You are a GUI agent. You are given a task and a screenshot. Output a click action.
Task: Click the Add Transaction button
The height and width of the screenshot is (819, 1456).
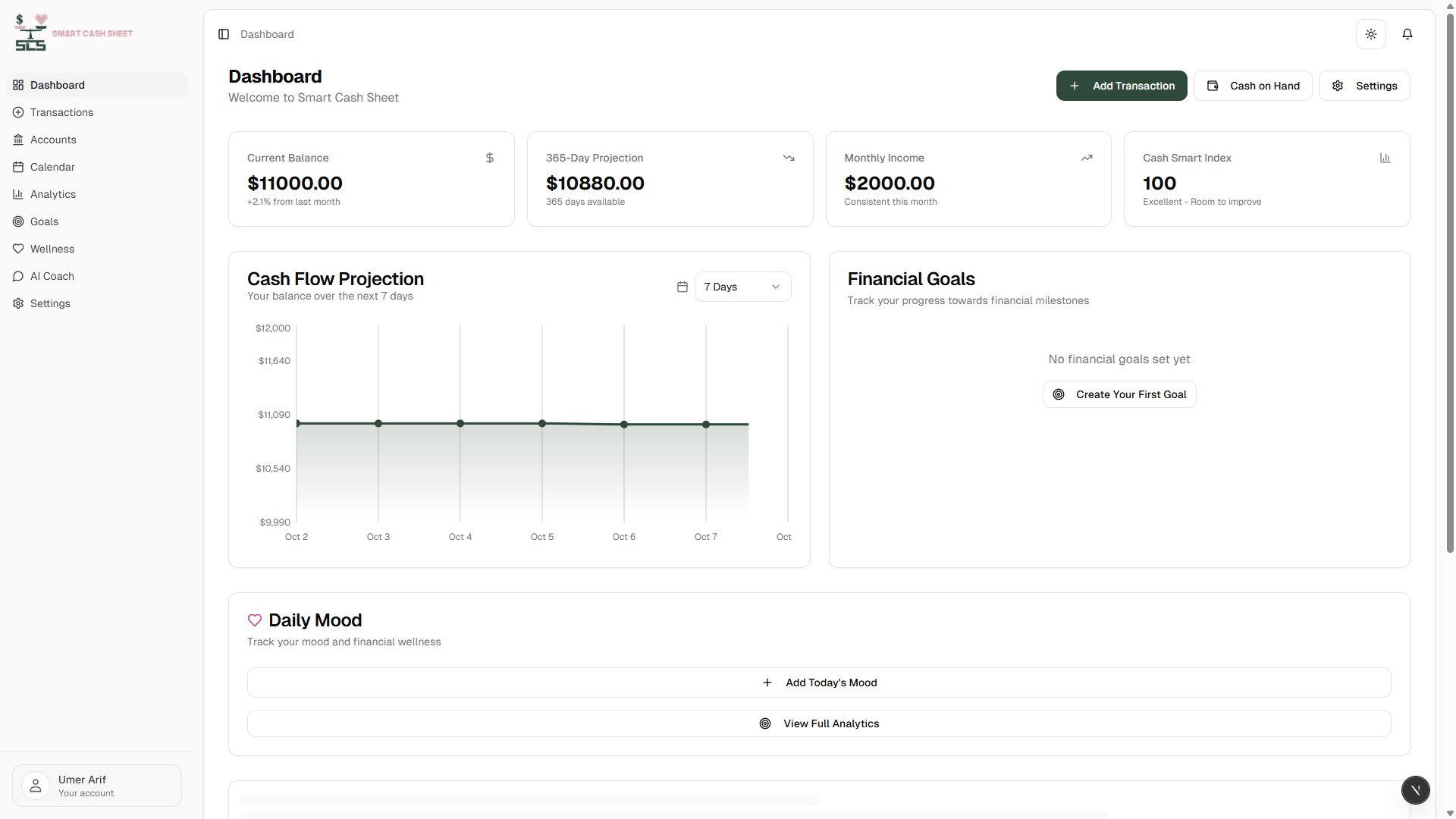[1121, 86]
